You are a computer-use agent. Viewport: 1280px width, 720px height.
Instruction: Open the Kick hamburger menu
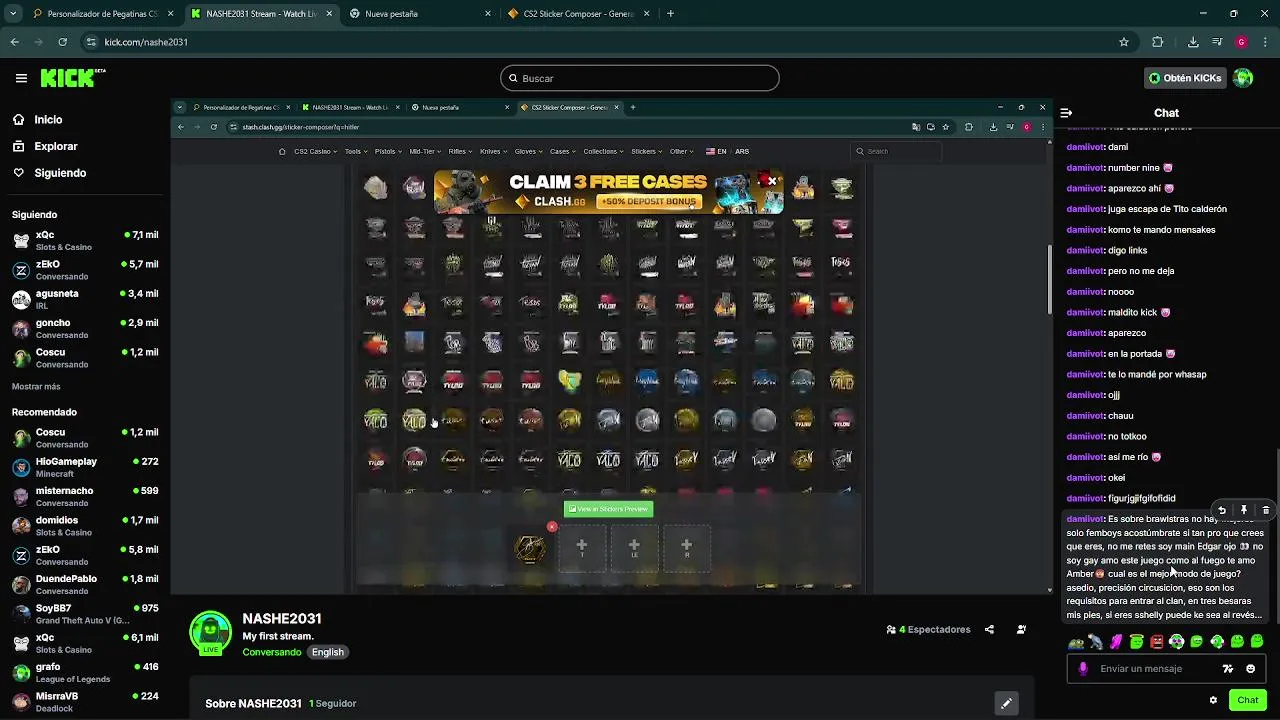click(21, 78)
